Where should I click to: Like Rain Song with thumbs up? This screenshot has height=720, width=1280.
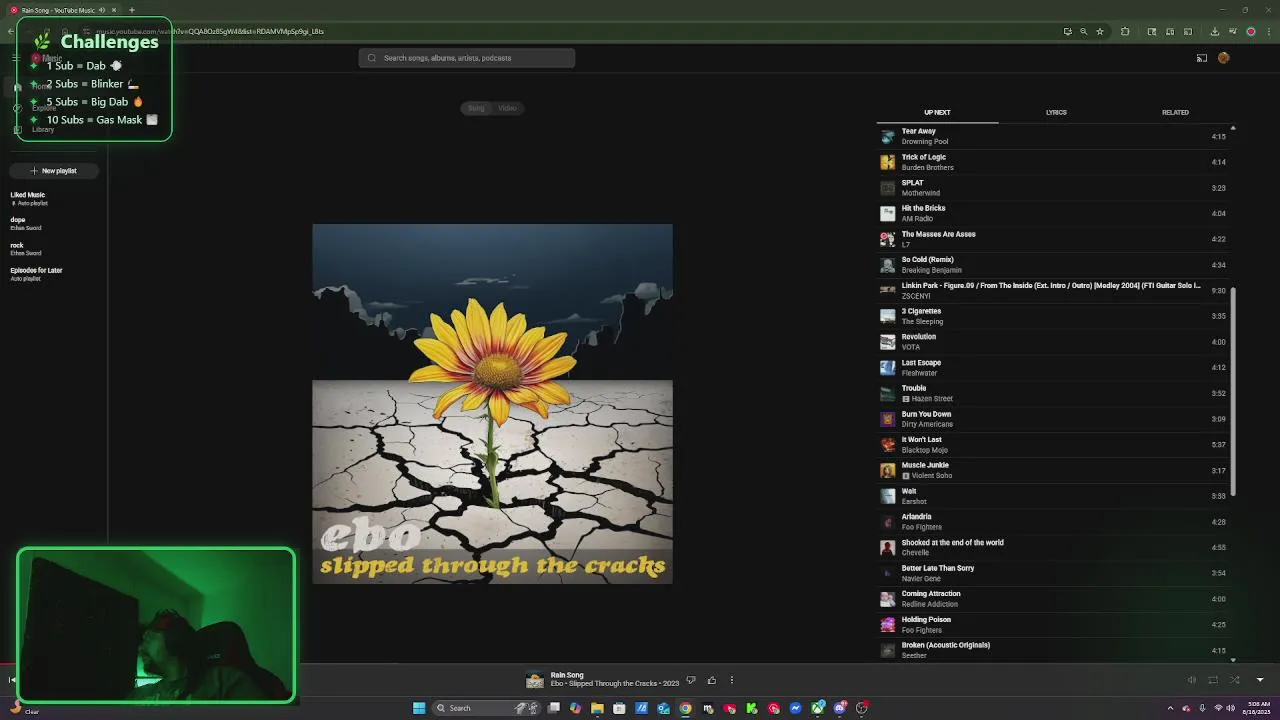tap(711, 680)
